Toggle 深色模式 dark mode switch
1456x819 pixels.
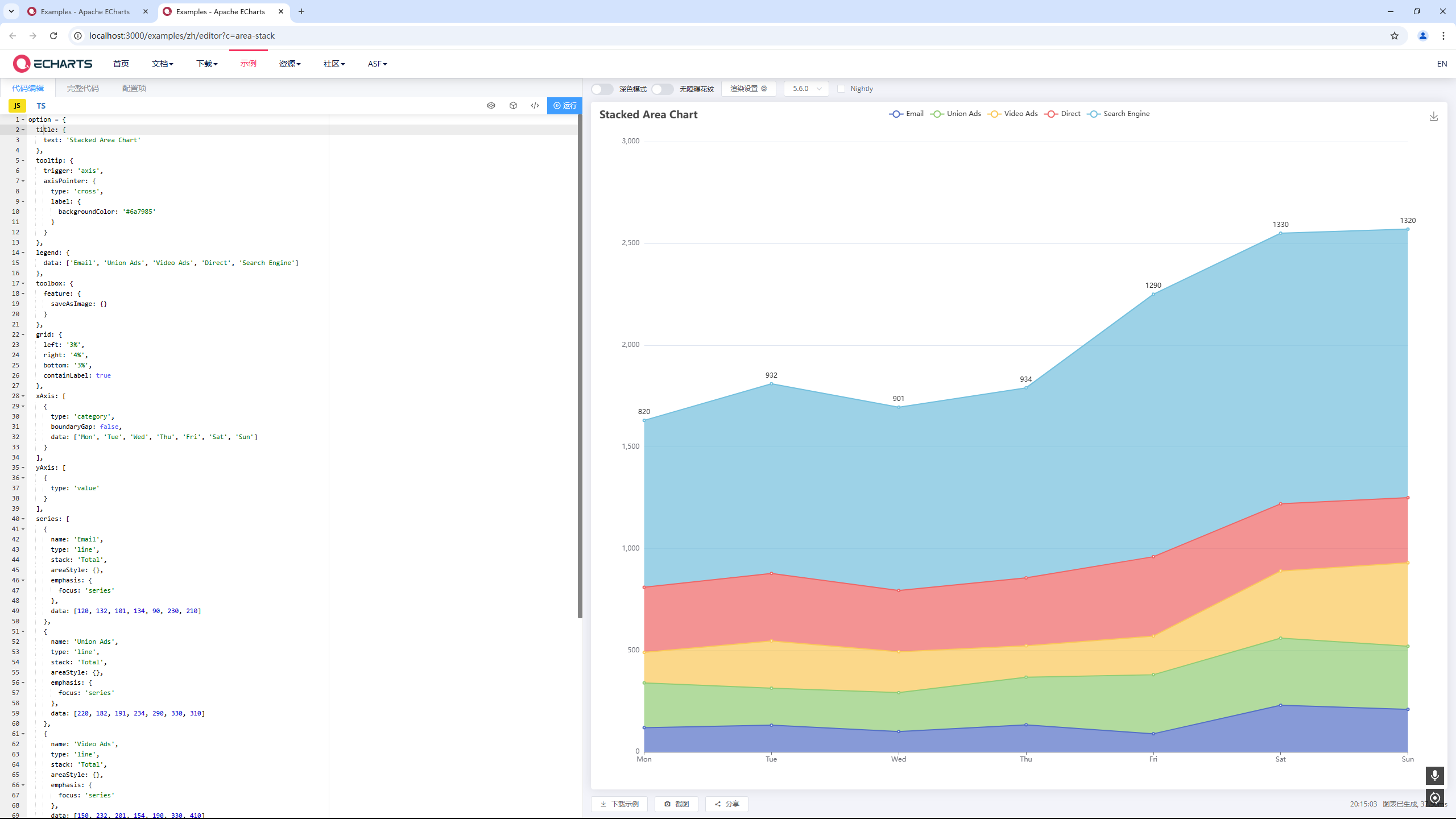tap(602, 89)
